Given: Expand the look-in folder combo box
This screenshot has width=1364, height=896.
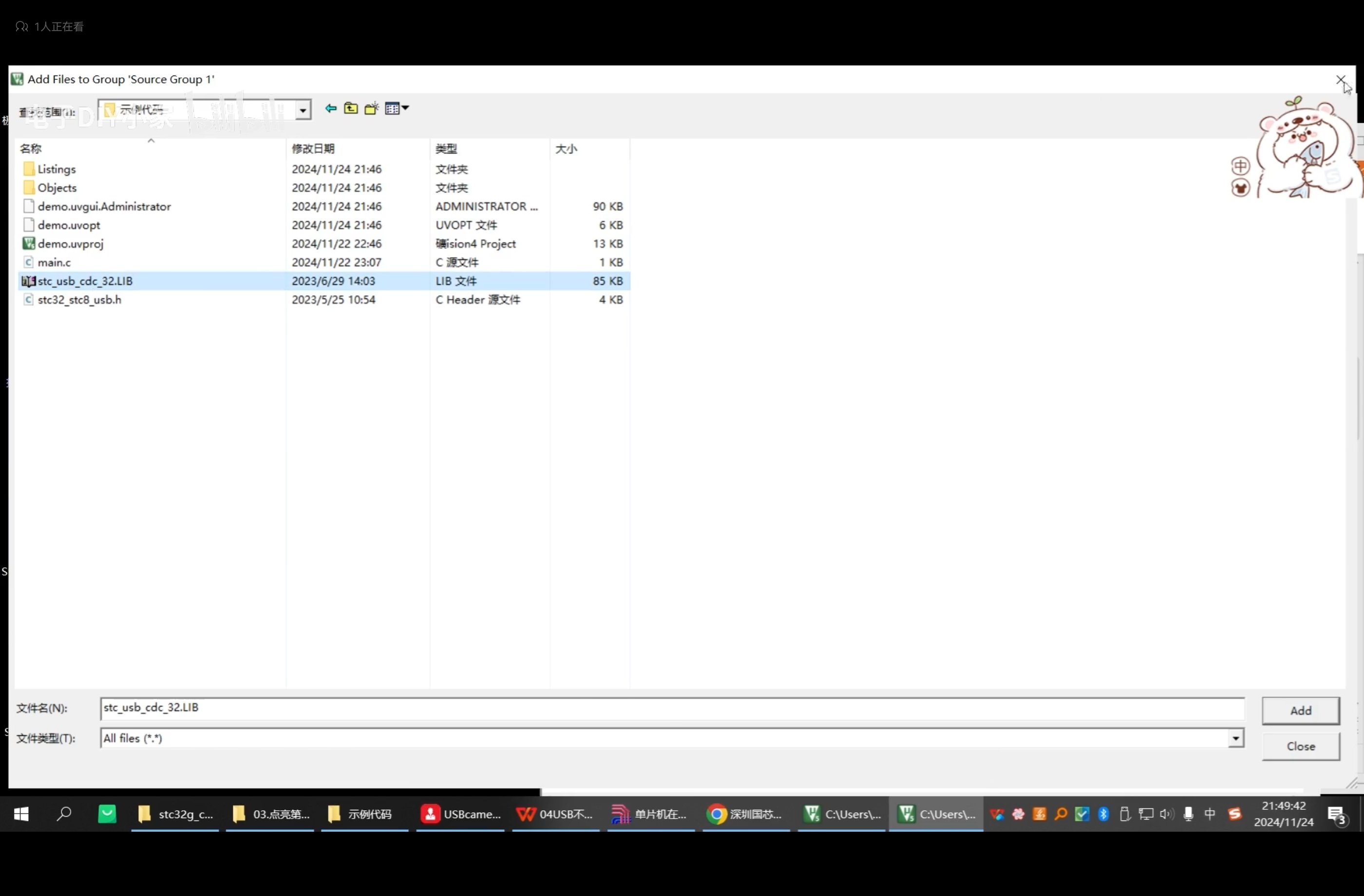Looking at the screenshot, I should click(x=303, y=110).
